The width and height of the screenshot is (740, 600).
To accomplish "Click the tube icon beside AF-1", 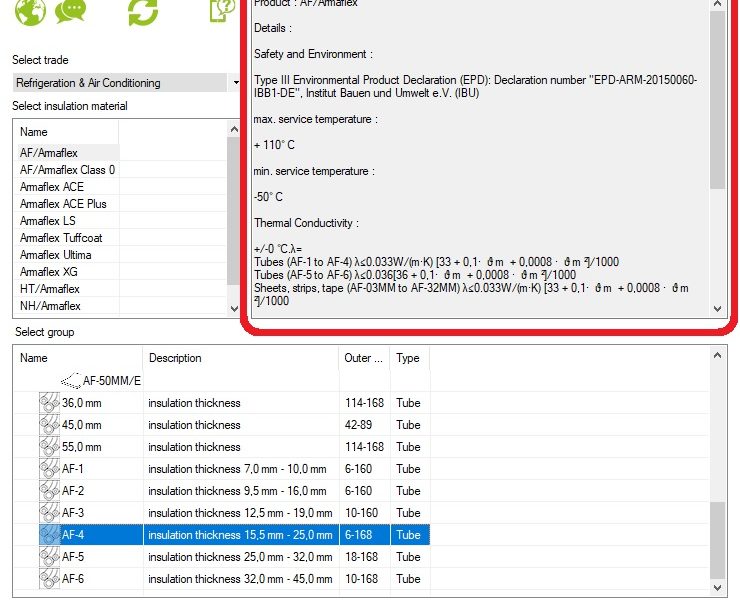I will tap(49, 469).
